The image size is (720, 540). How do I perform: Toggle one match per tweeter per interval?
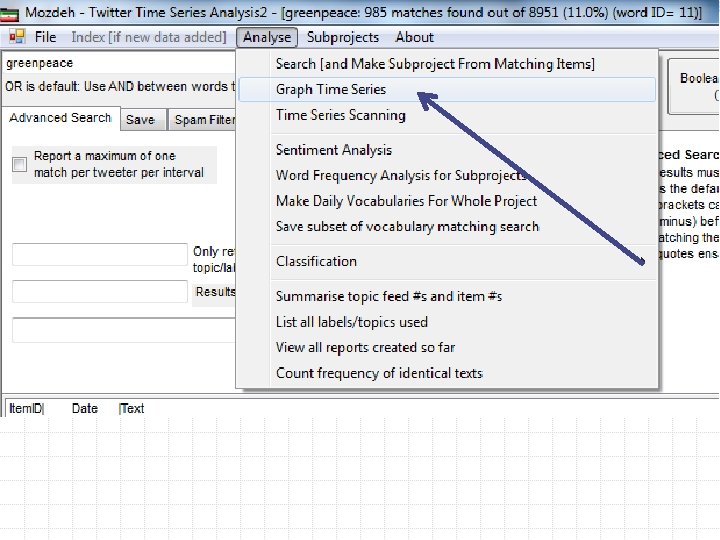[20, 164]
